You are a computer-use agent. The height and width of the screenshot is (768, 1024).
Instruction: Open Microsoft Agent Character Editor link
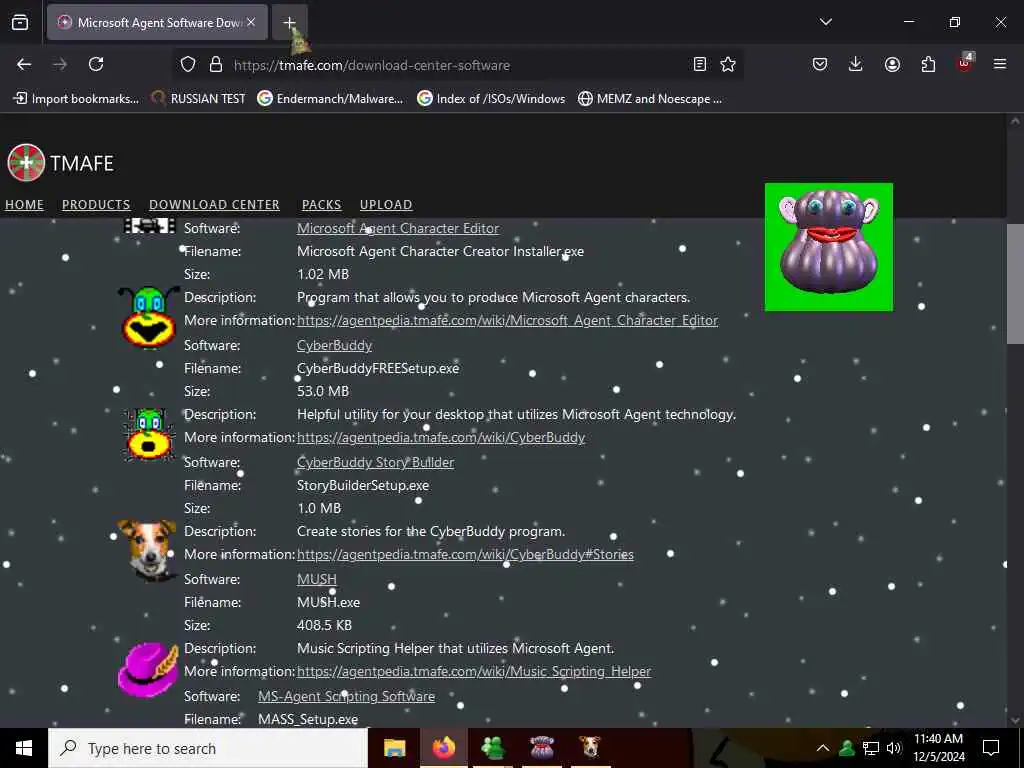398,229
